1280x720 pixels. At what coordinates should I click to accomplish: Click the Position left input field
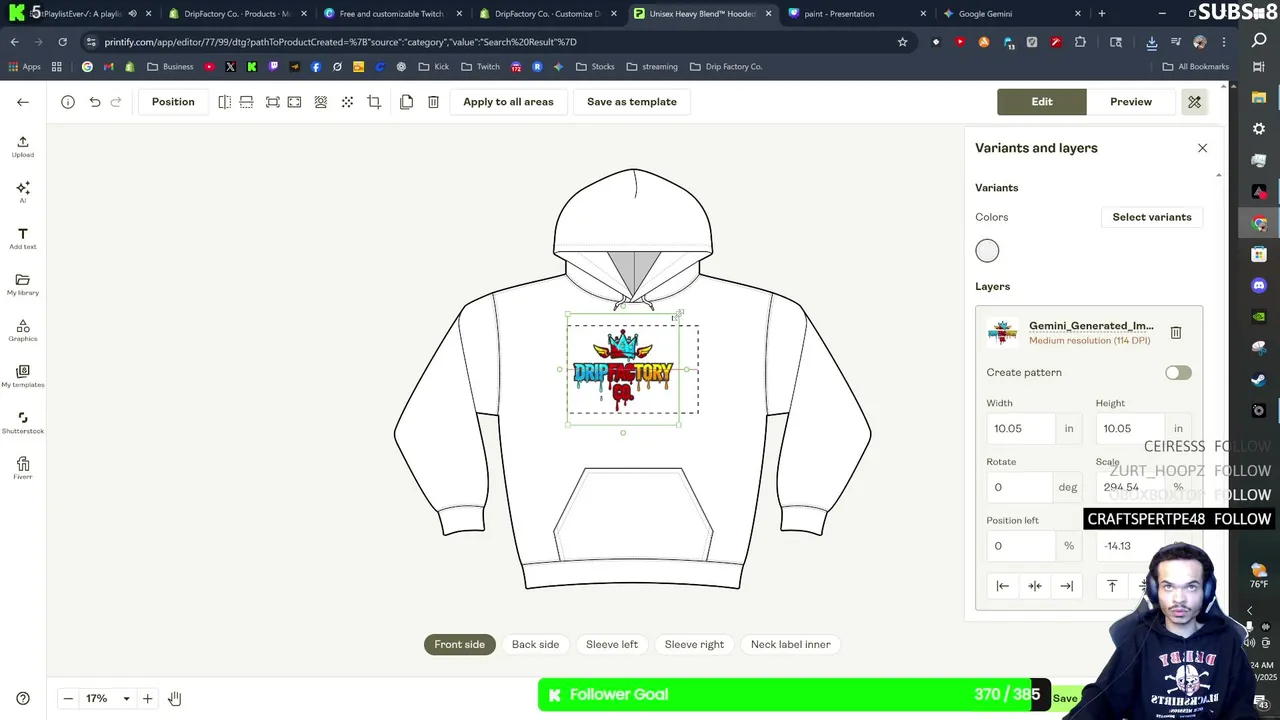[x=1020, y=546]
